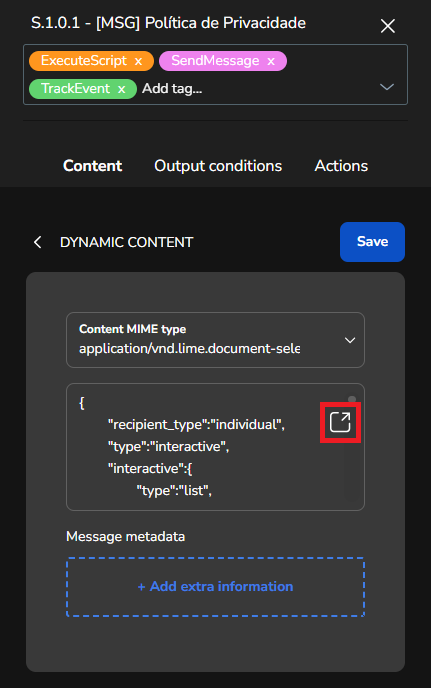Viewport: 431px width, 688px height.
Task: Select the TrackEvent tag label
Action: [75, 89]
